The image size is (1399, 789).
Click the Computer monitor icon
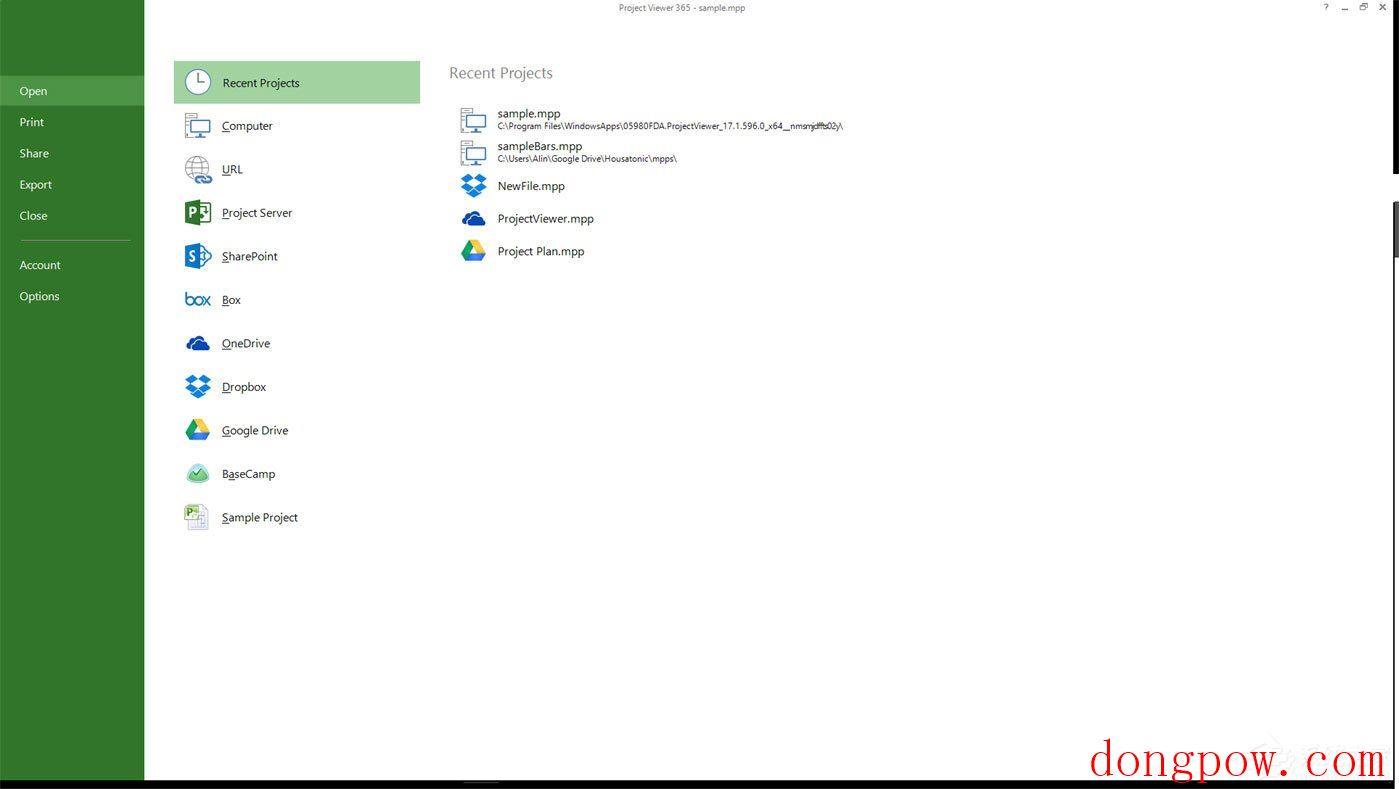coord(197,126)
